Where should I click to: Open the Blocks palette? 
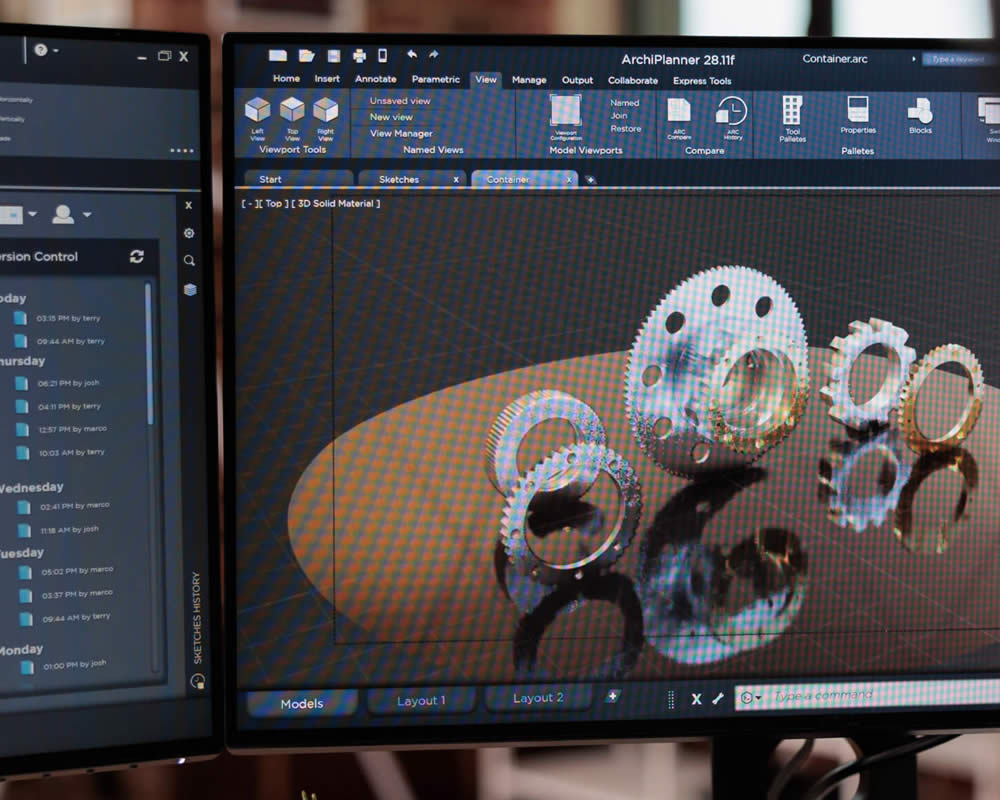(920, 115)
